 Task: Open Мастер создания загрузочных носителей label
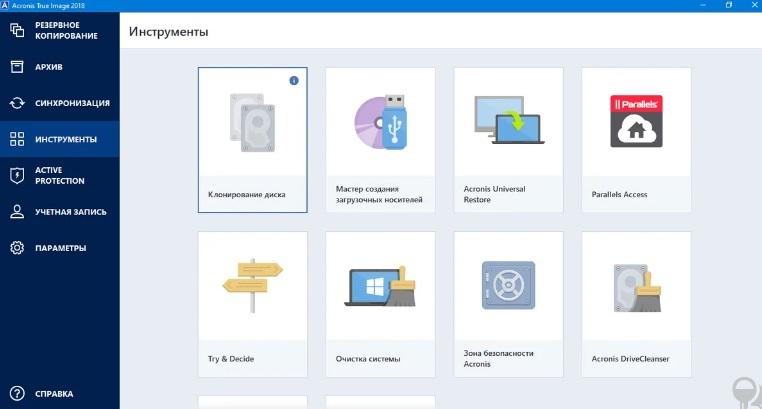(379, 194)
